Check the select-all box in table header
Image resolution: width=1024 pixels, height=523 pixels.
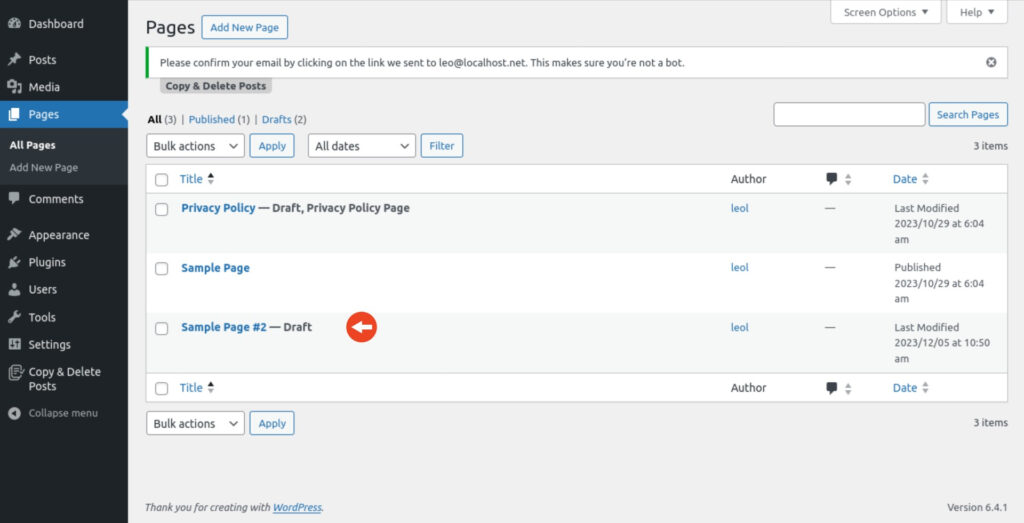pyautogui.click(x=161, y=180)
